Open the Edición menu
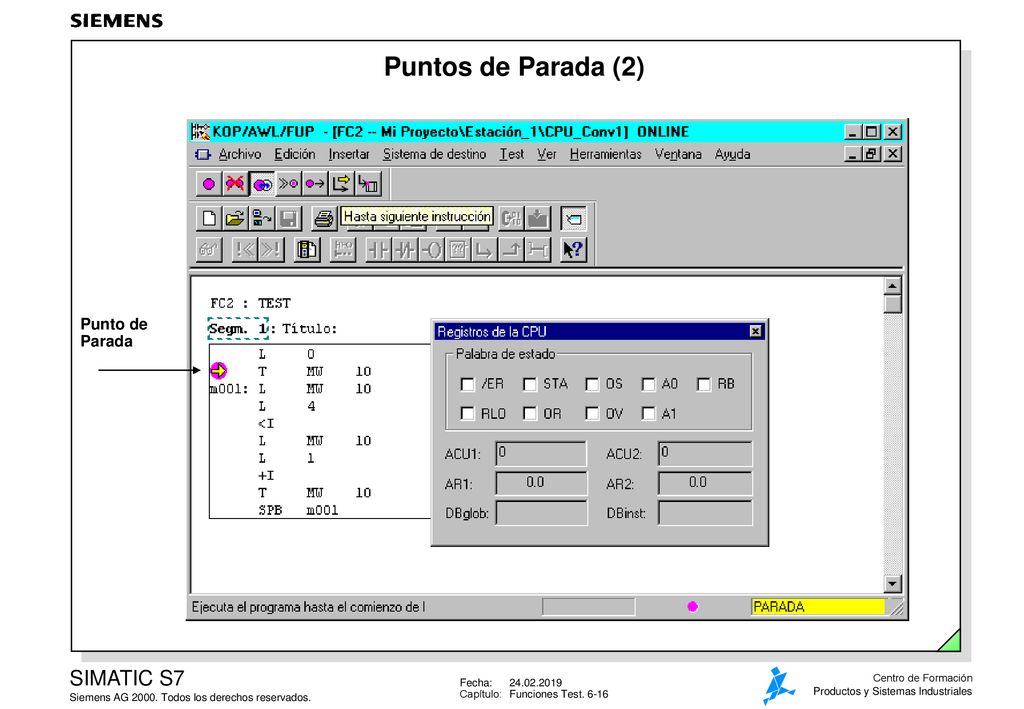The image size is (1024, 709). click(x=295, y=155)
